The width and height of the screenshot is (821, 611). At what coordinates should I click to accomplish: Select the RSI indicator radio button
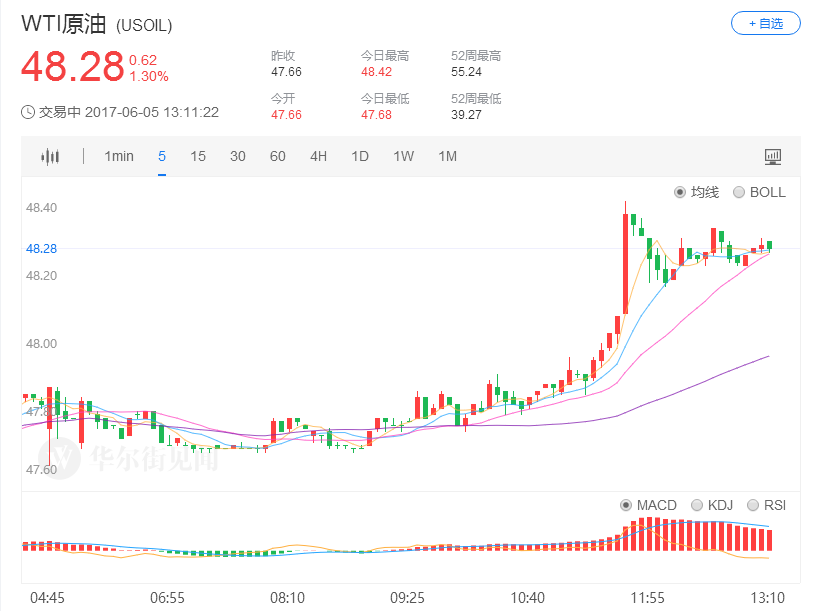pyautogui.click(x=753, y=505)
